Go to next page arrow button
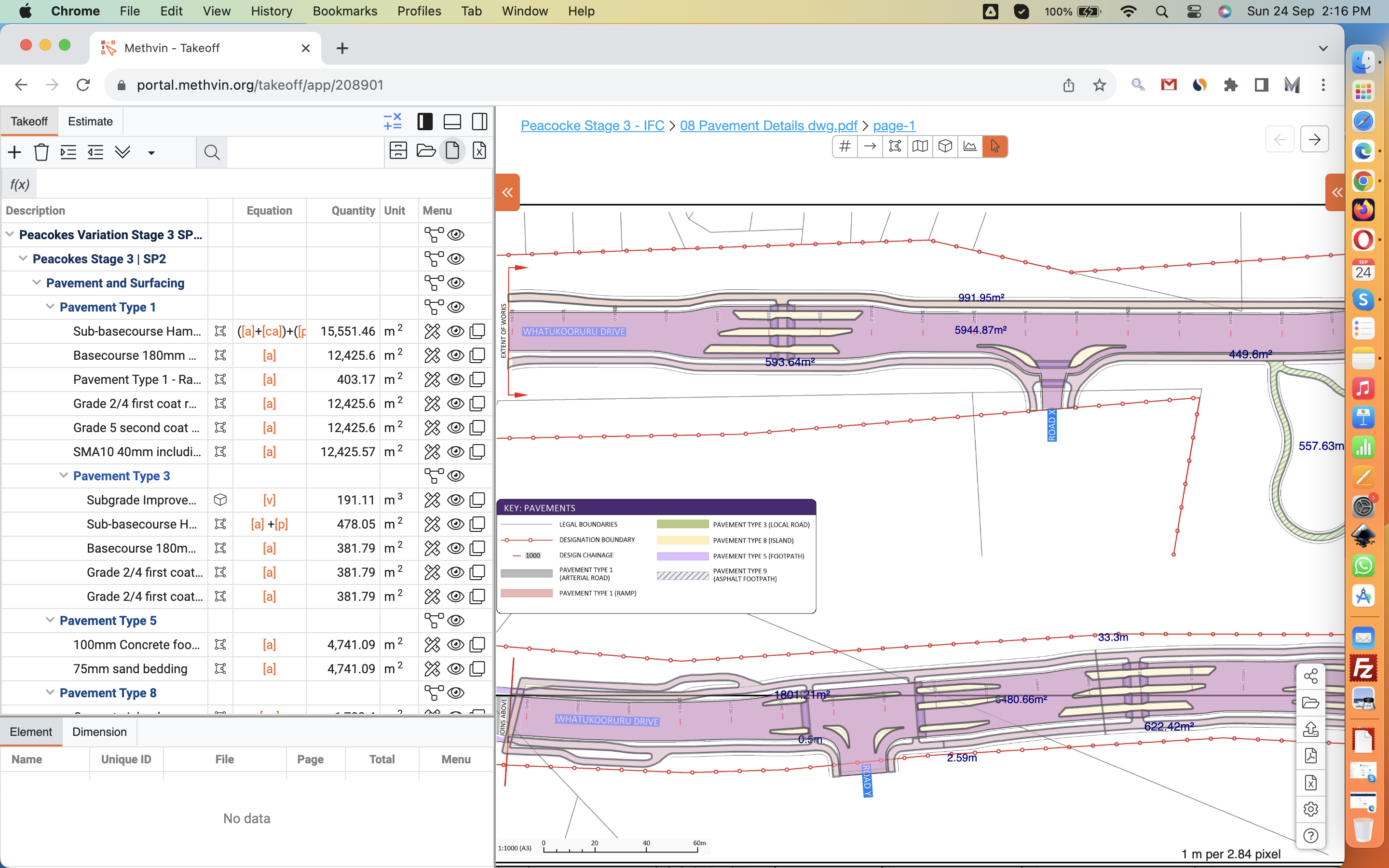Viewport: 1389px width, 868px height. point(1314,139)
